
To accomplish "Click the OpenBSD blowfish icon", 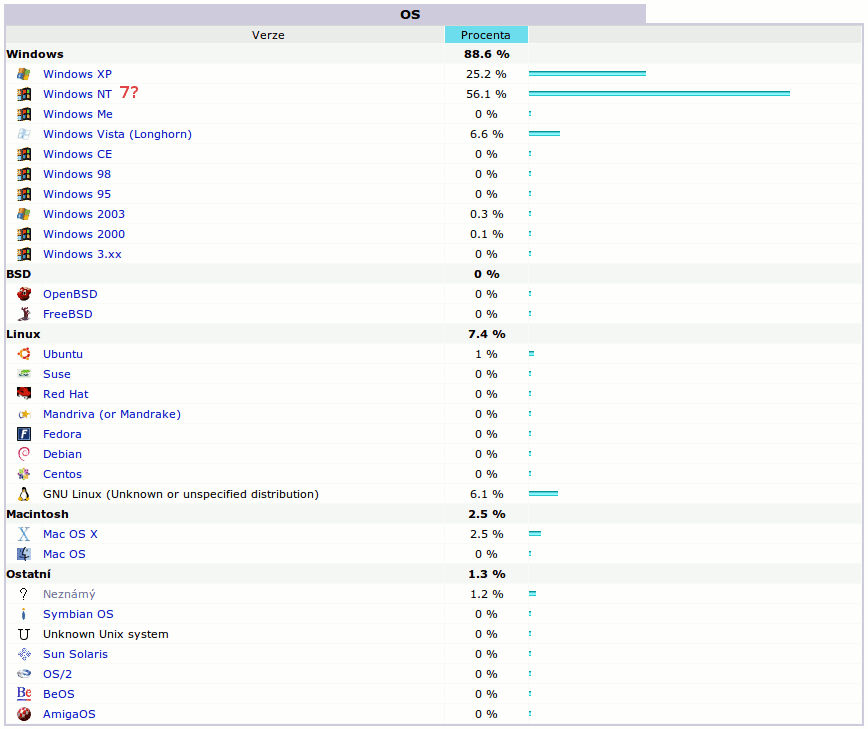I will [x=24, y=294].
